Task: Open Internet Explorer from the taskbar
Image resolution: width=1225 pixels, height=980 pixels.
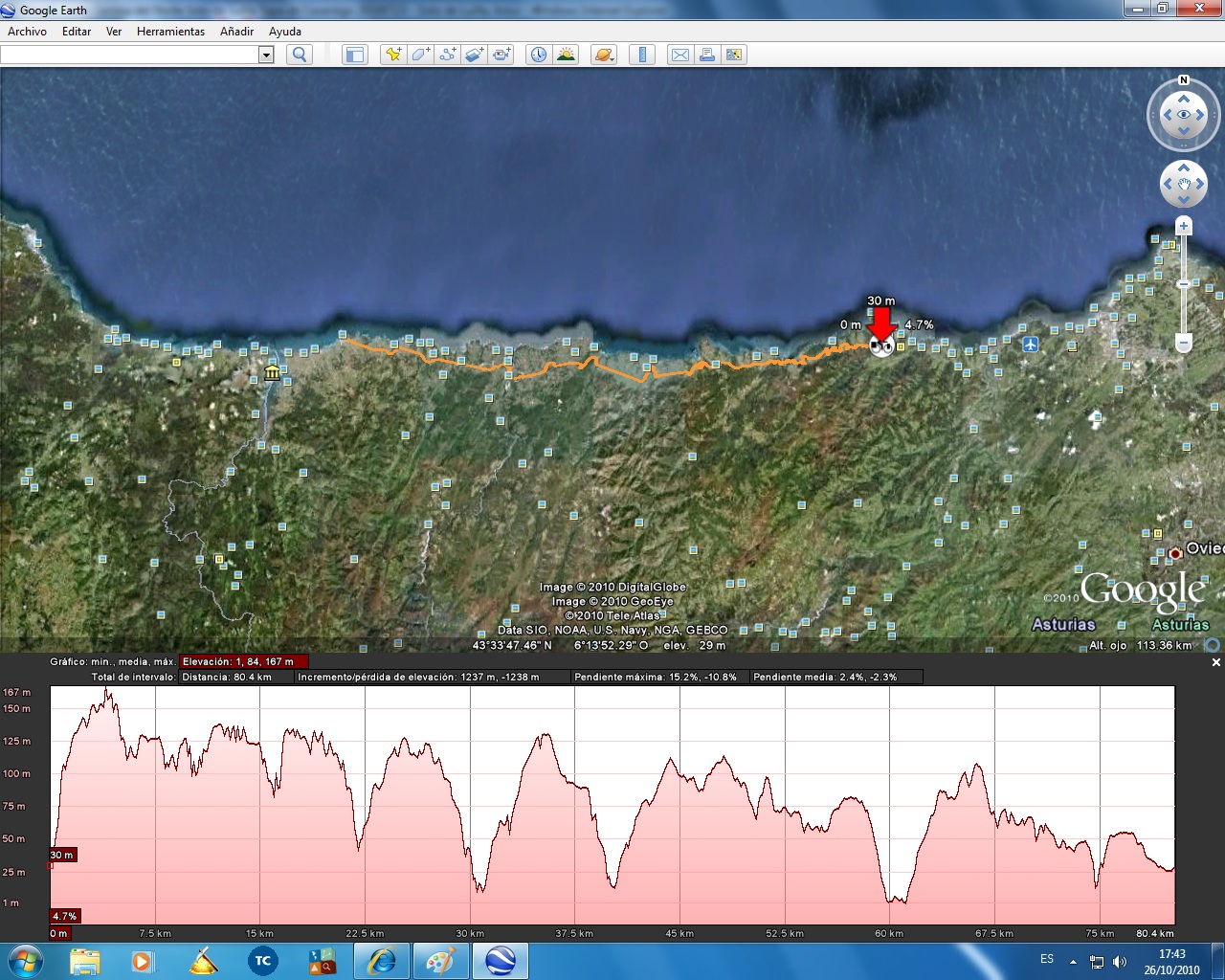Action: (382, 961)
